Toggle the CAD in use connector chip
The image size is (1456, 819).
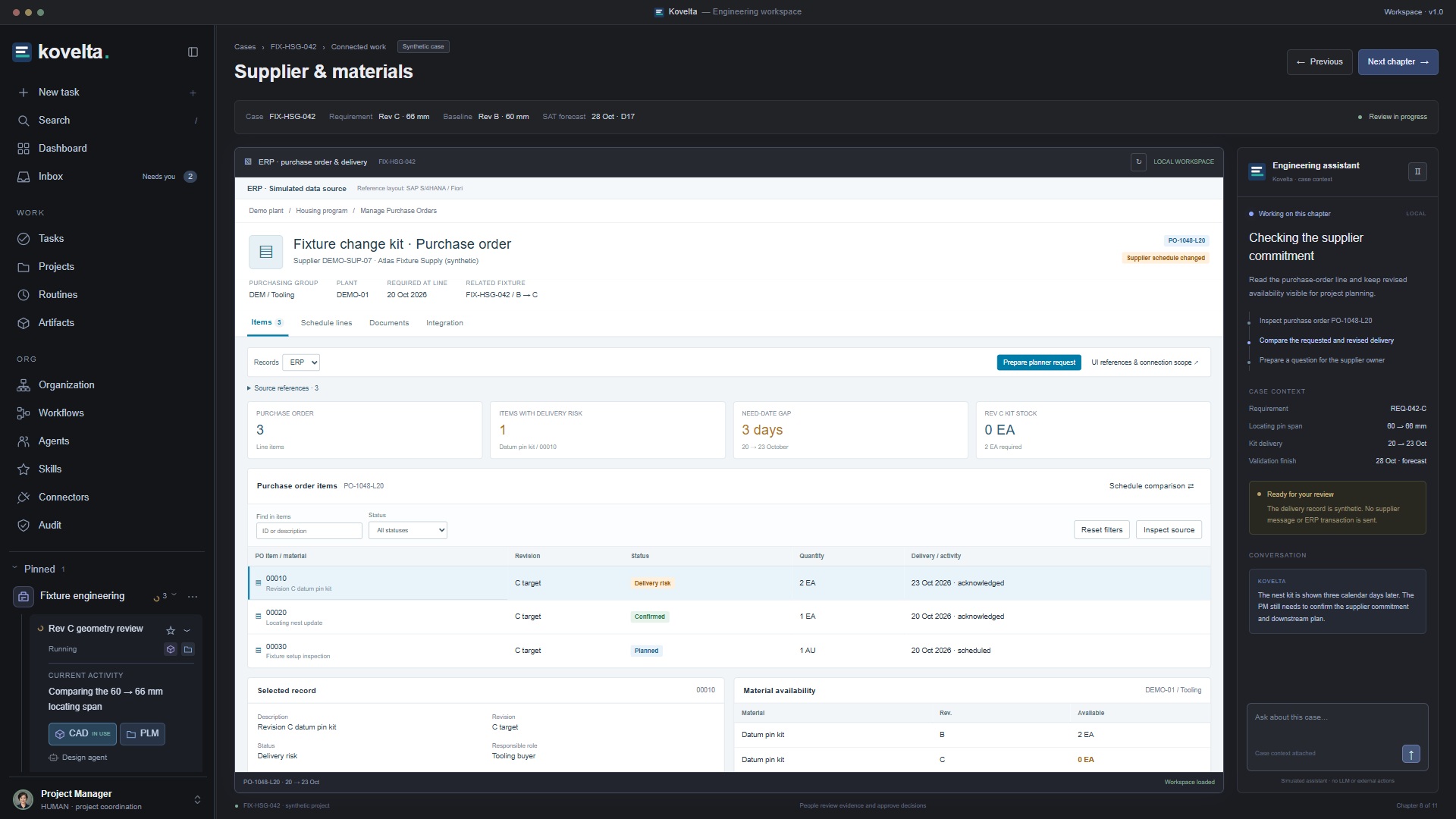83,734
